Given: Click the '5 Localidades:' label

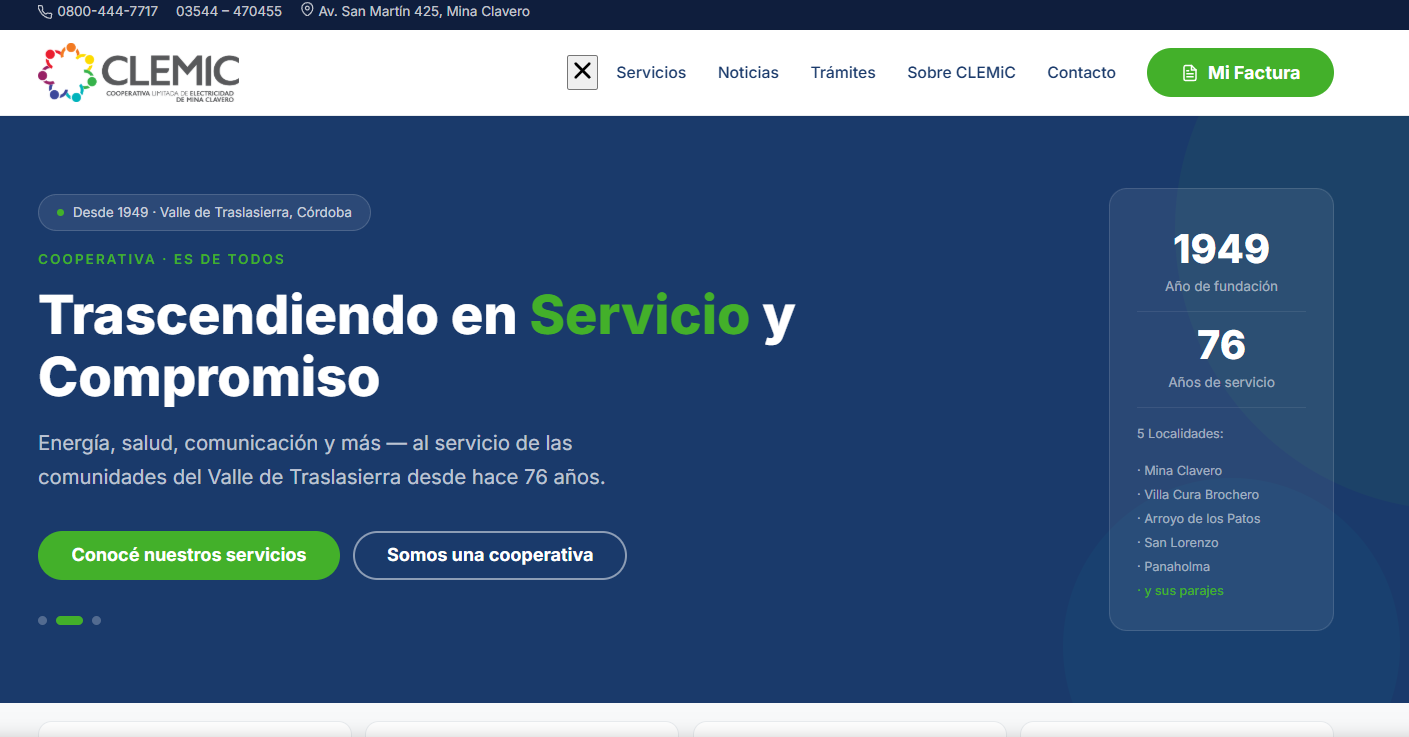Looking at the screenshot, I should coord(1180,434).
